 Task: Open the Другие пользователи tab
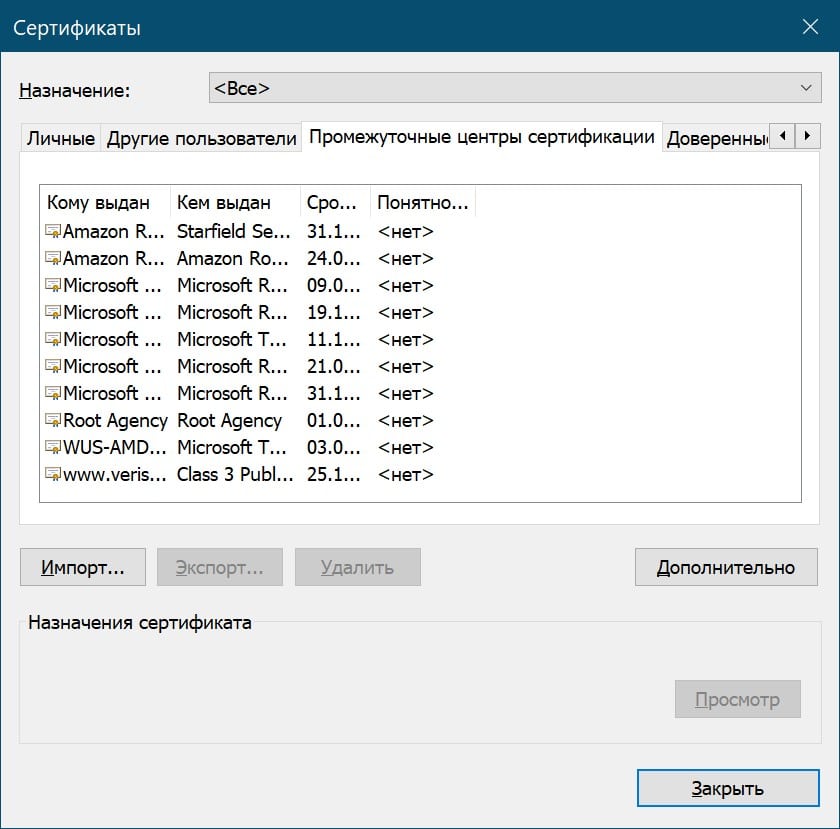click(201, 138)
